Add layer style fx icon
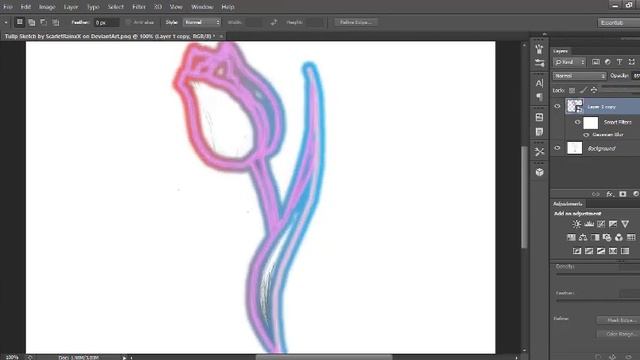 point(610,194)
